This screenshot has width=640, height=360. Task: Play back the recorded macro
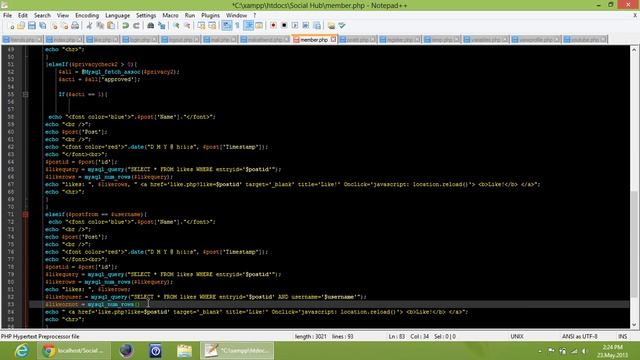(x=295, y=25)
